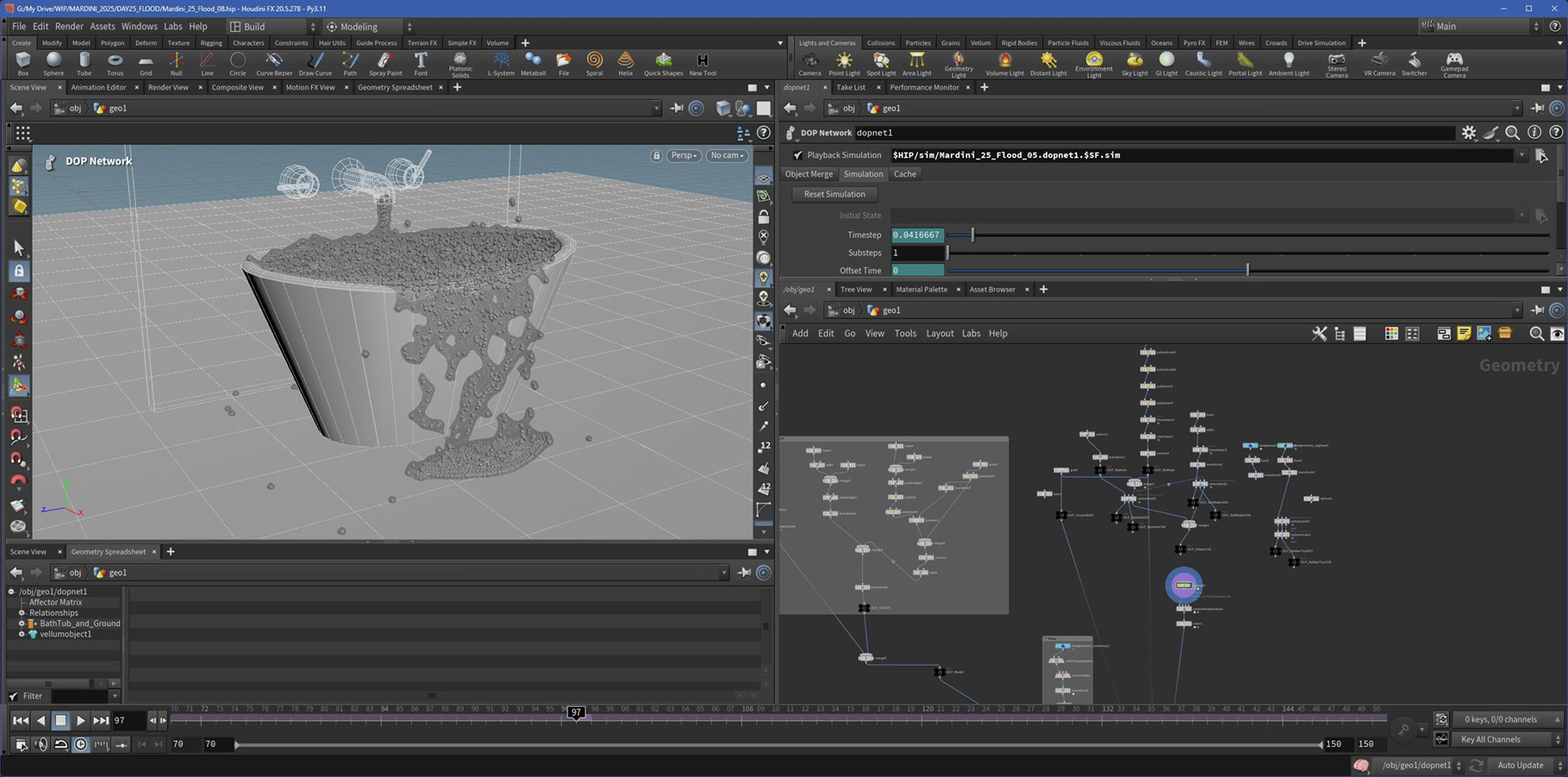The height and width of the screenshot is (777, 1568).
Task: Click the current frame number field
Action: click(127, 720)
